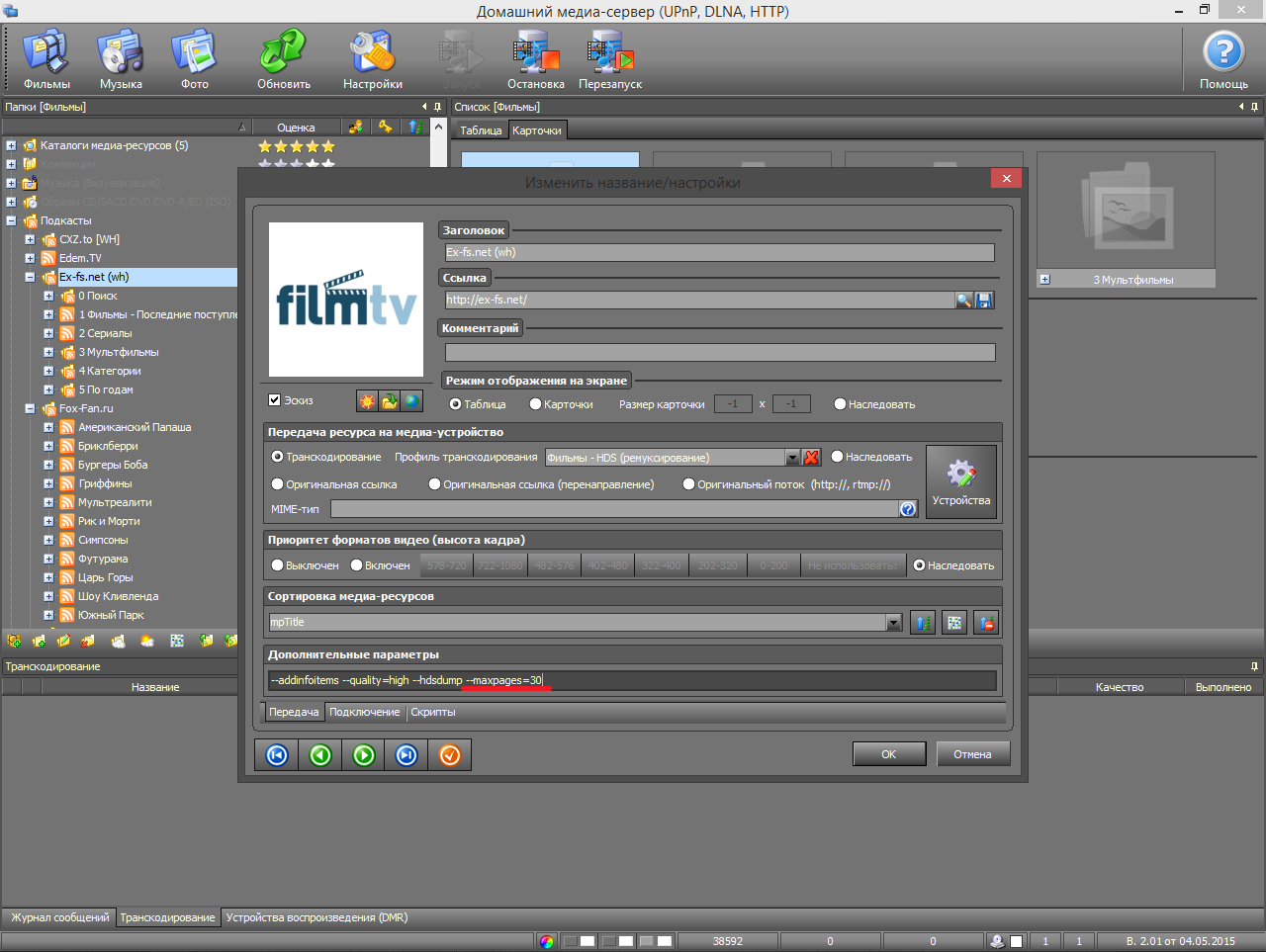Switch to the Подключение tab
Viewport: 1266px width, 952px height.
(364, 712)
